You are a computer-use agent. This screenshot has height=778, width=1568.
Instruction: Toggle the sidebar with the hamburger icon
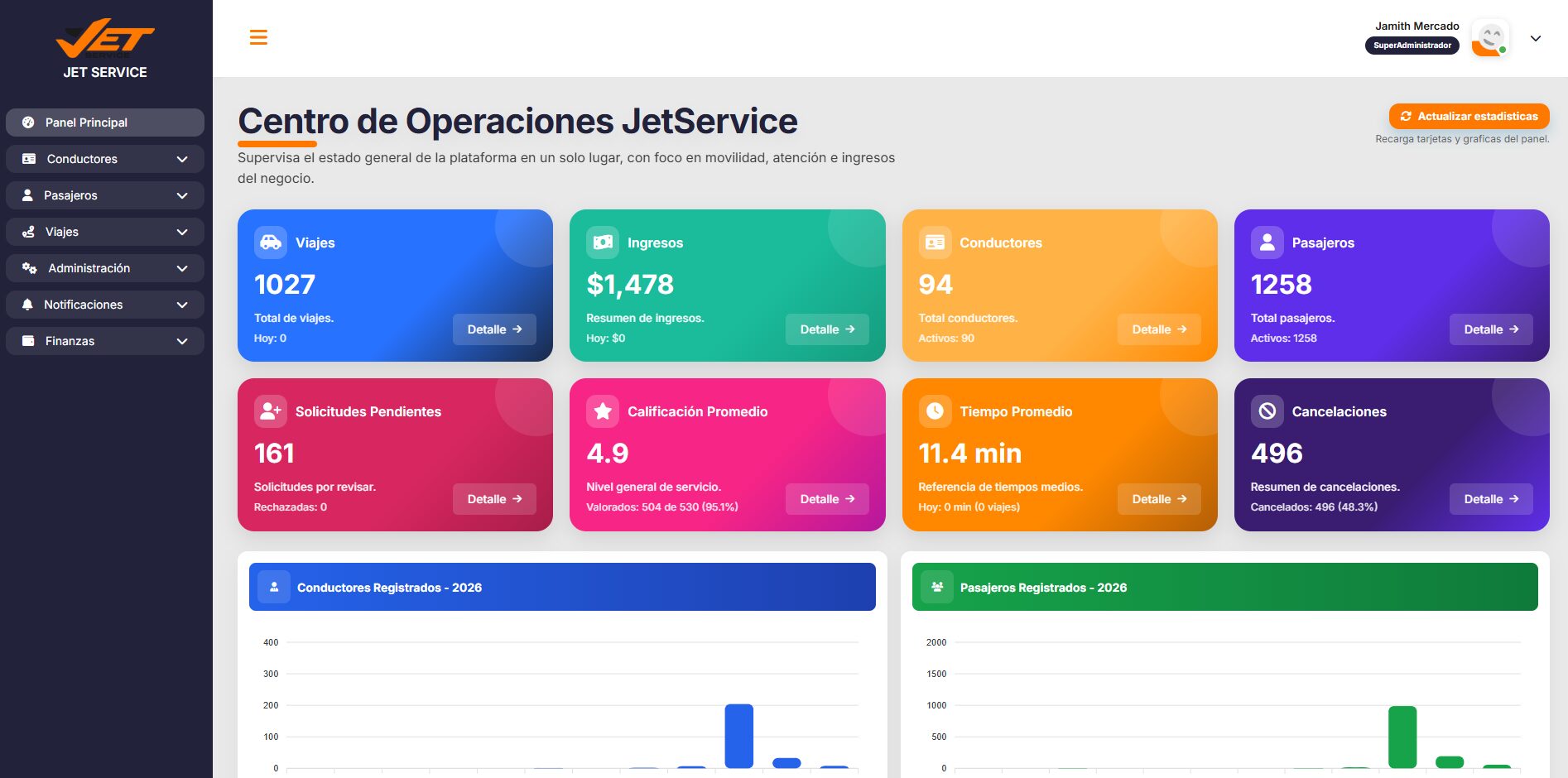click(258, 38)
